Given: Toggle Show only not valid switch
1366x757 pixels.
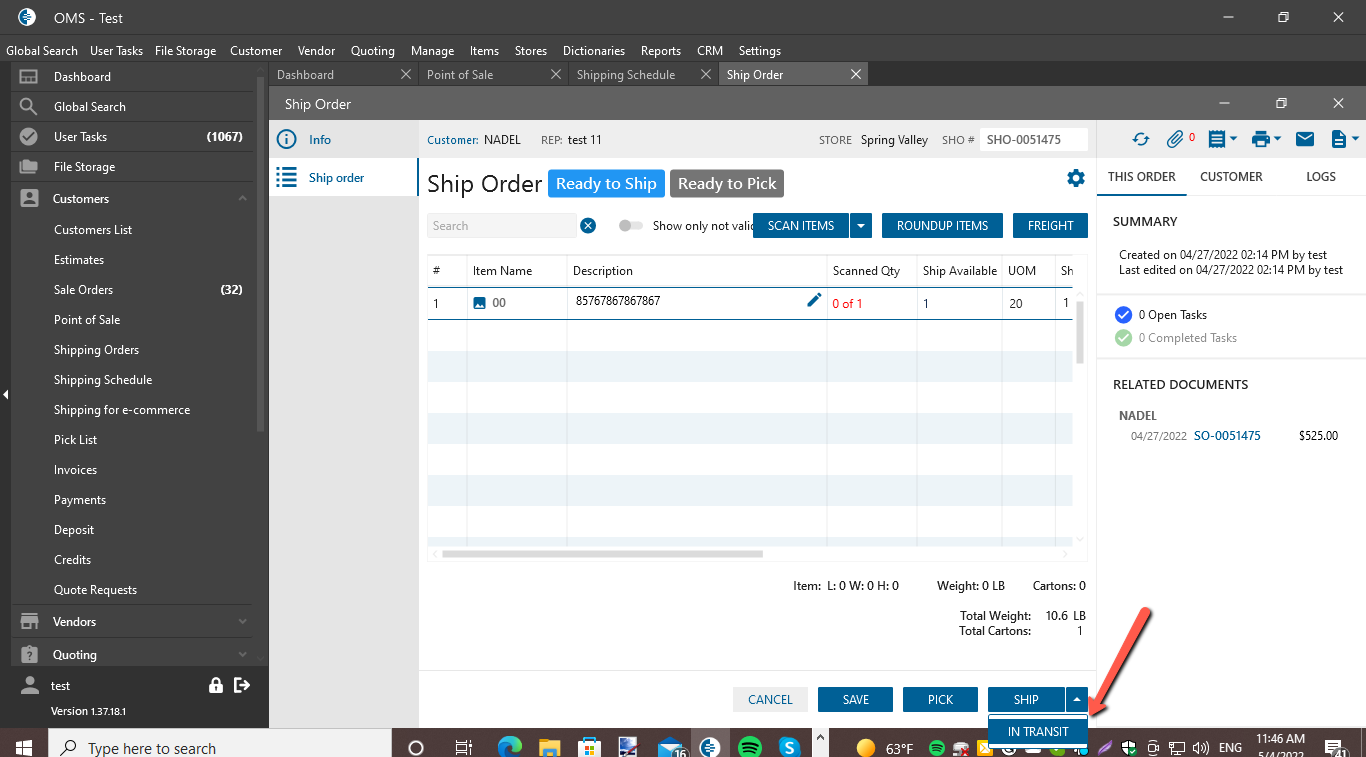Looking at the screenshot, I should point(630,226).
